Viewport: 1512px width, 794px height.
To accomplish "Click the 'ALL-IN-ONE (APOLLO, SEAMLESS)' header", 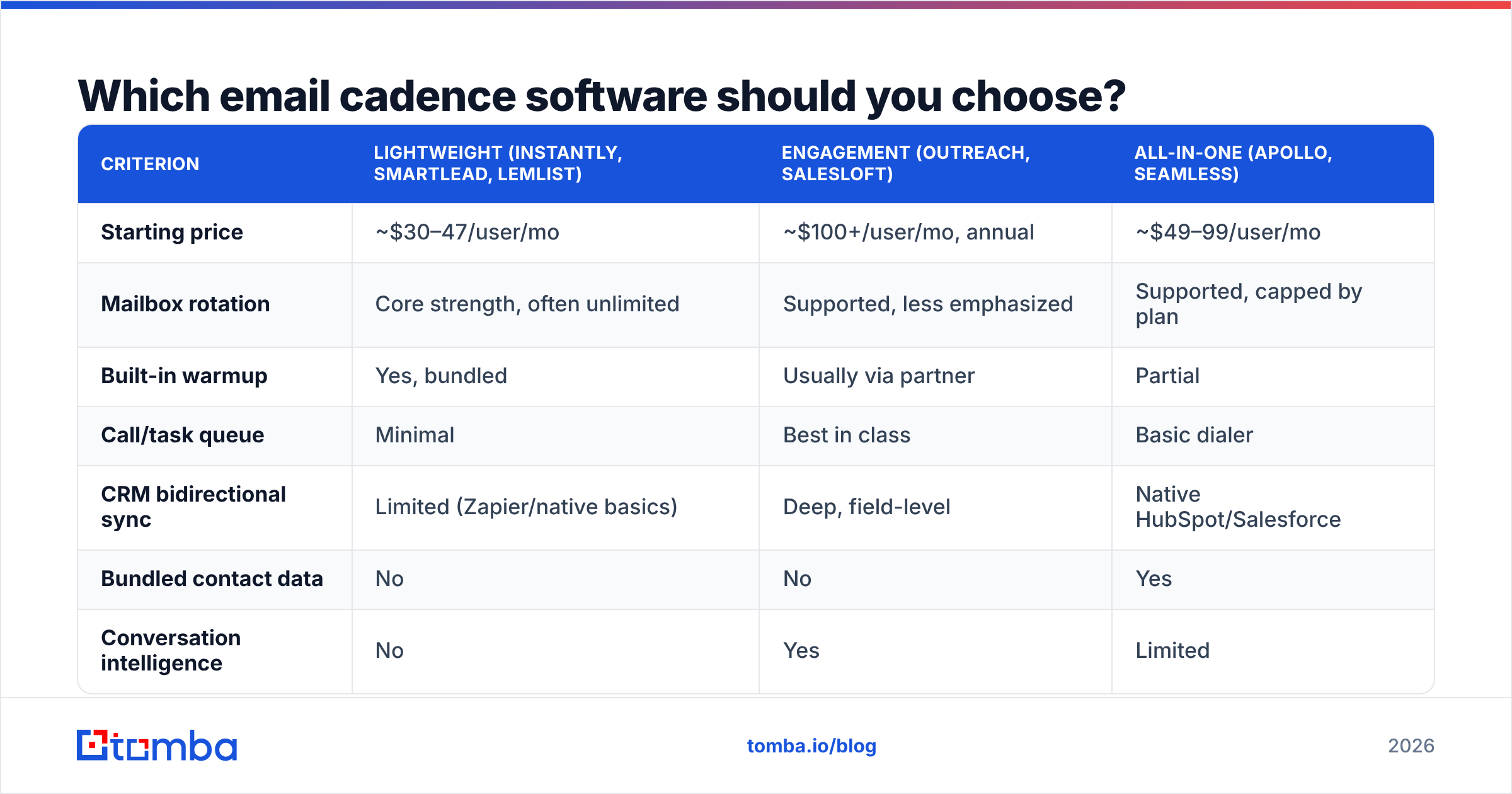I will (x=1234, y=163).
